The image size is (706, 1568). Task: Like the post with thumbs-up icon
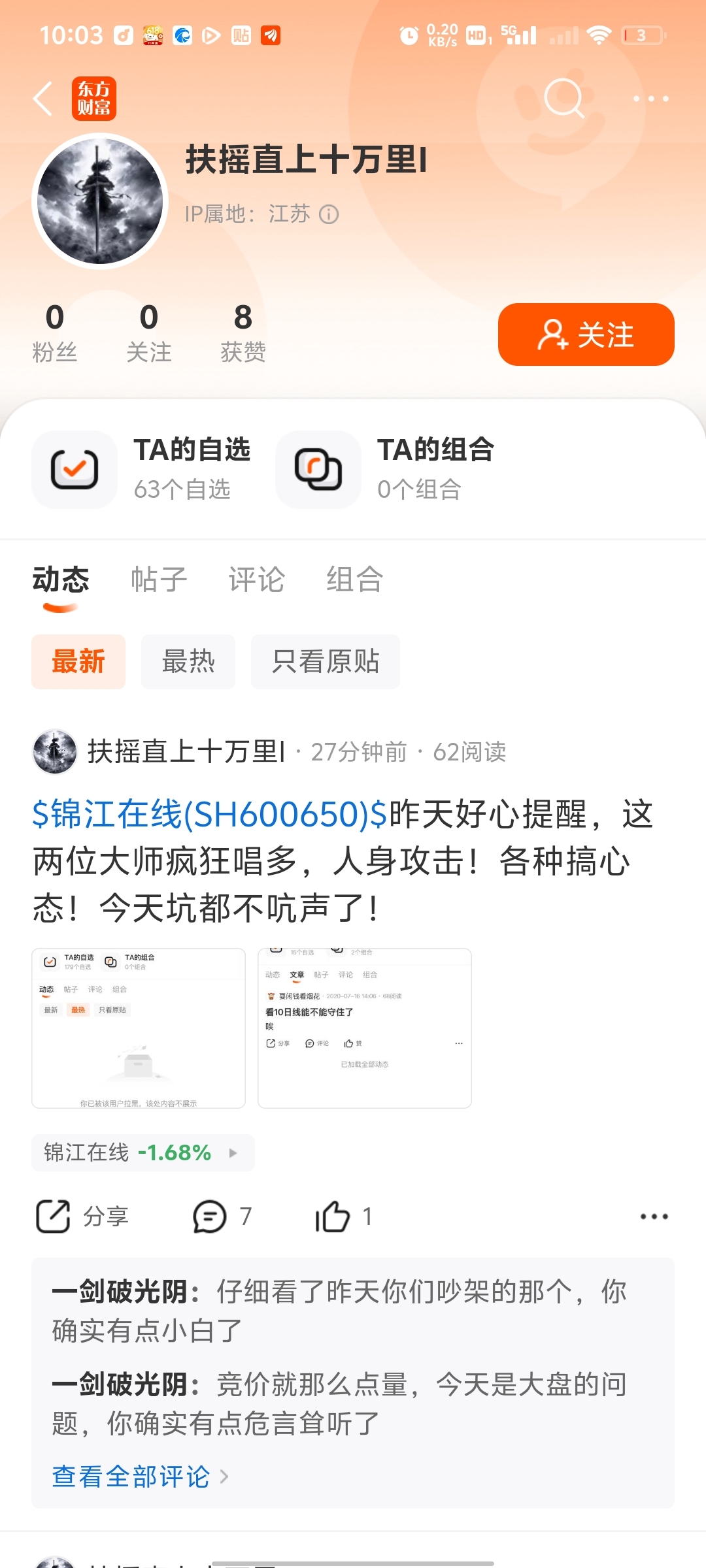tap(333, 1217)
